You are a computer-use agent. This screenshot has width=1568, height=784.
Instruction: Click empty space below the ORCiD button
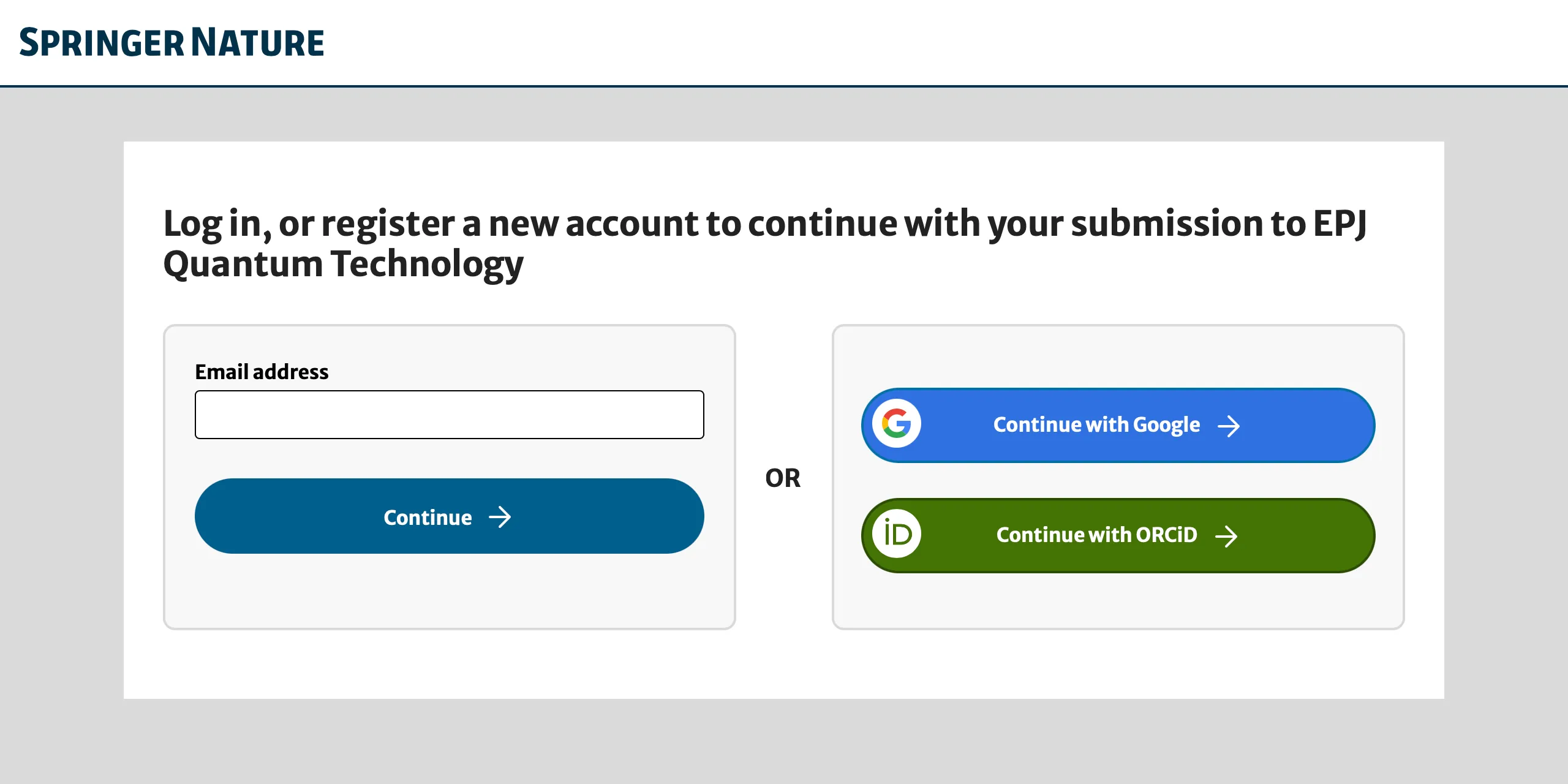(1117, 600)
